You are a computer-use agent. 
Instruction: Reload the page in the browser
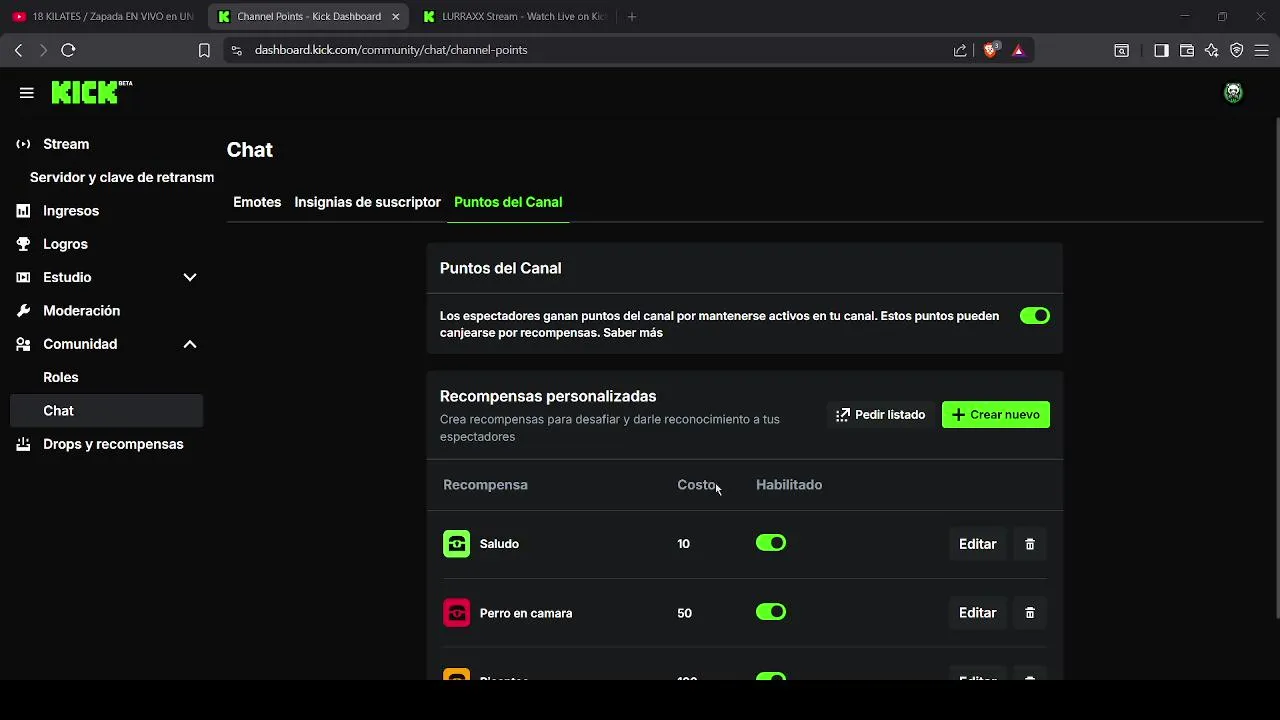click(68, 50)
